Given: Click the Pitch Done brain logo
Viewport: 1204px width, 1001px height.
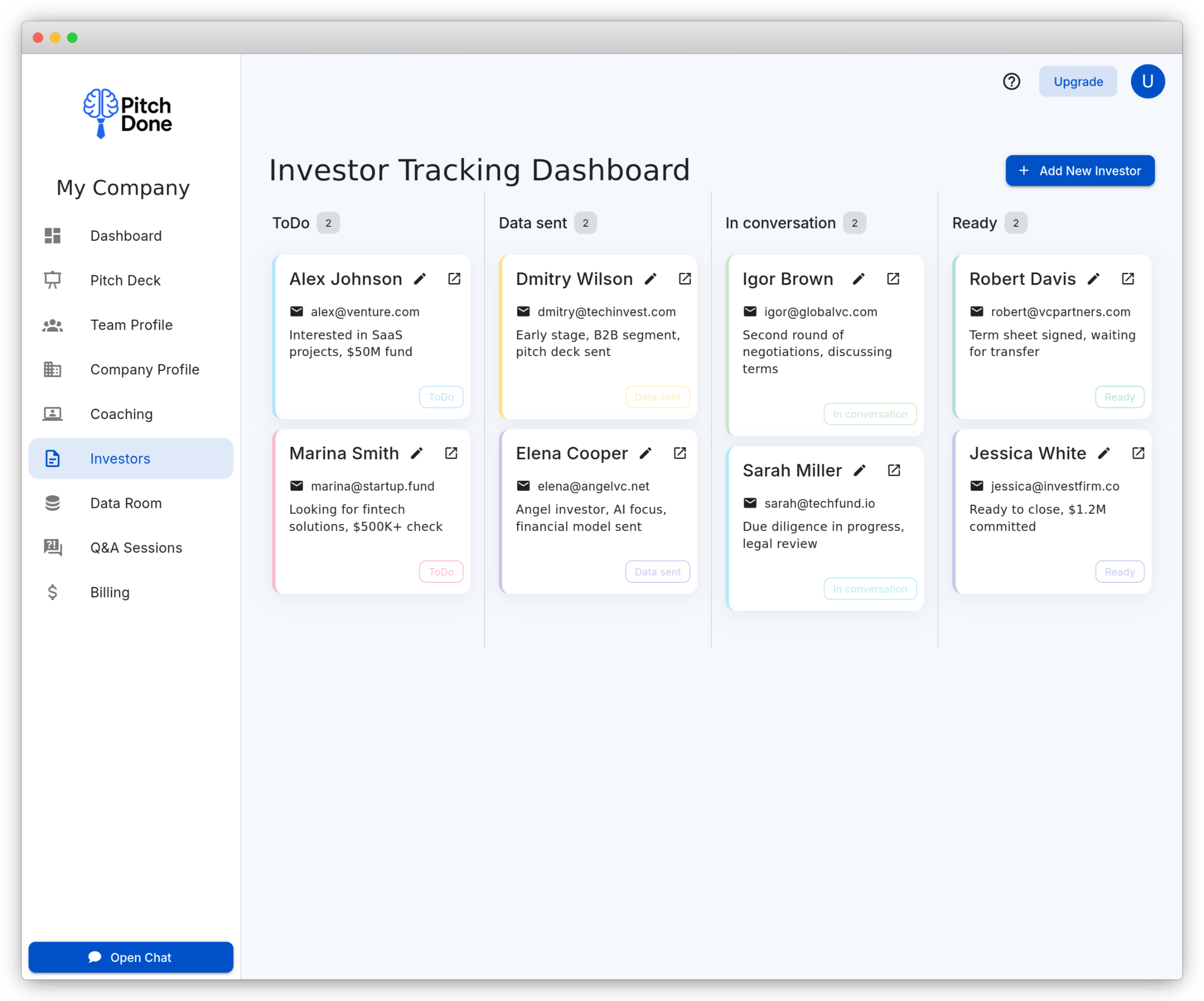Looking at the screenshot, I should pyautogui.click(x=127, y=113).
